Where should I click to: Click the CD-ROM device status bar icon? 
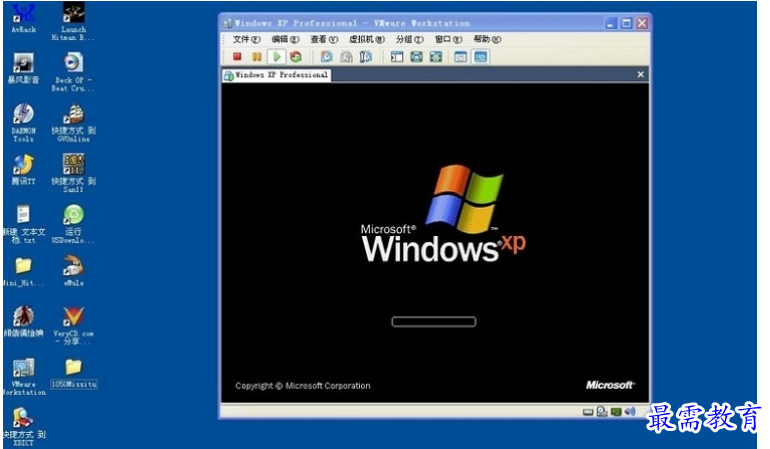pos(602,412)
